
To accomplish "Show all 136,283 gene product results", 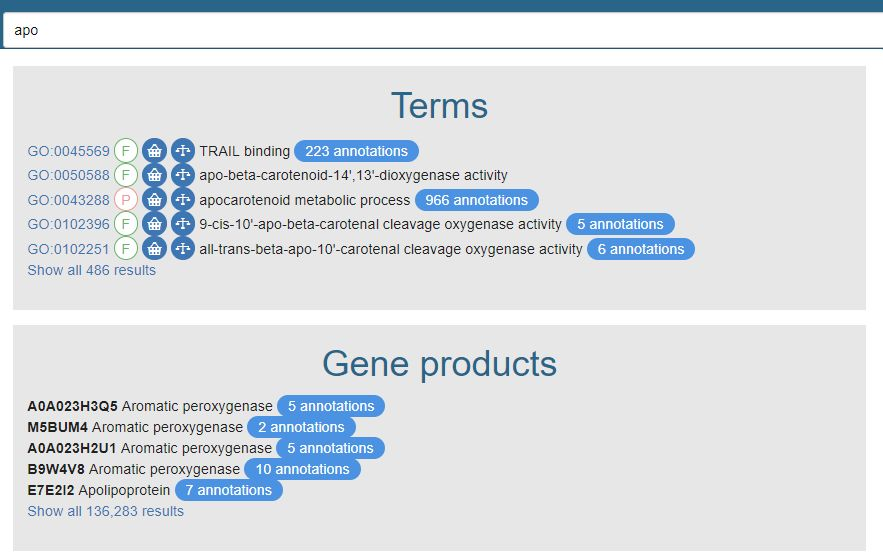I will pyautogui.click(x=105, y=511).
